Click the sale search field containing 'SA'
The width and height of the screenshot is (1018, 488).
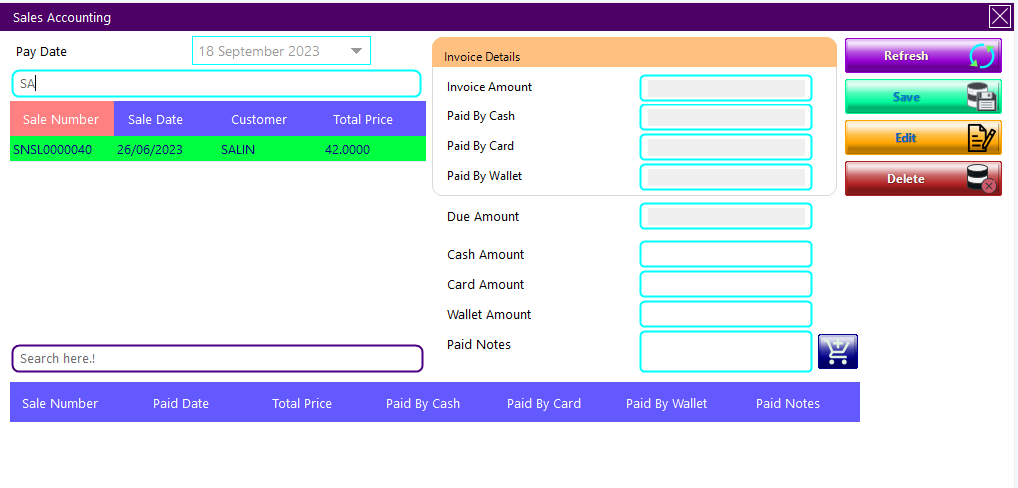click(217, 84)
